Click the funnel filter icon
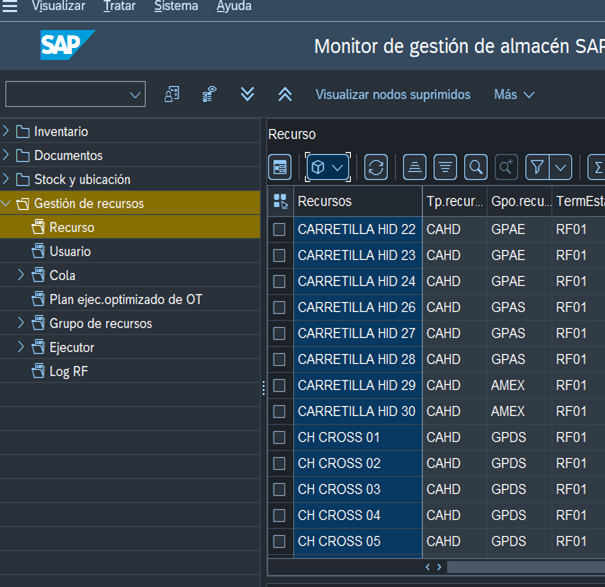 click(x=537, y=167)
